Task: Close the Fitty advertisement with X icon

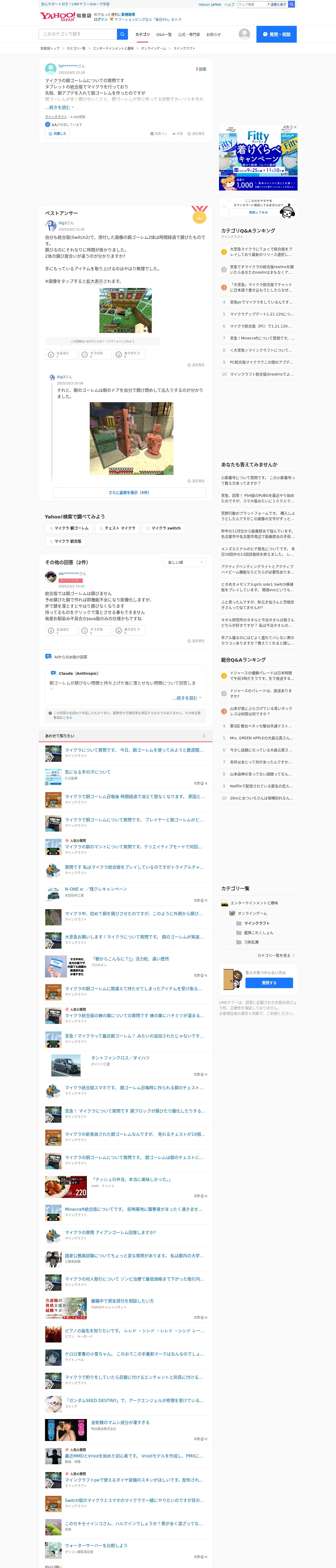Action: [x=295, y=127]
